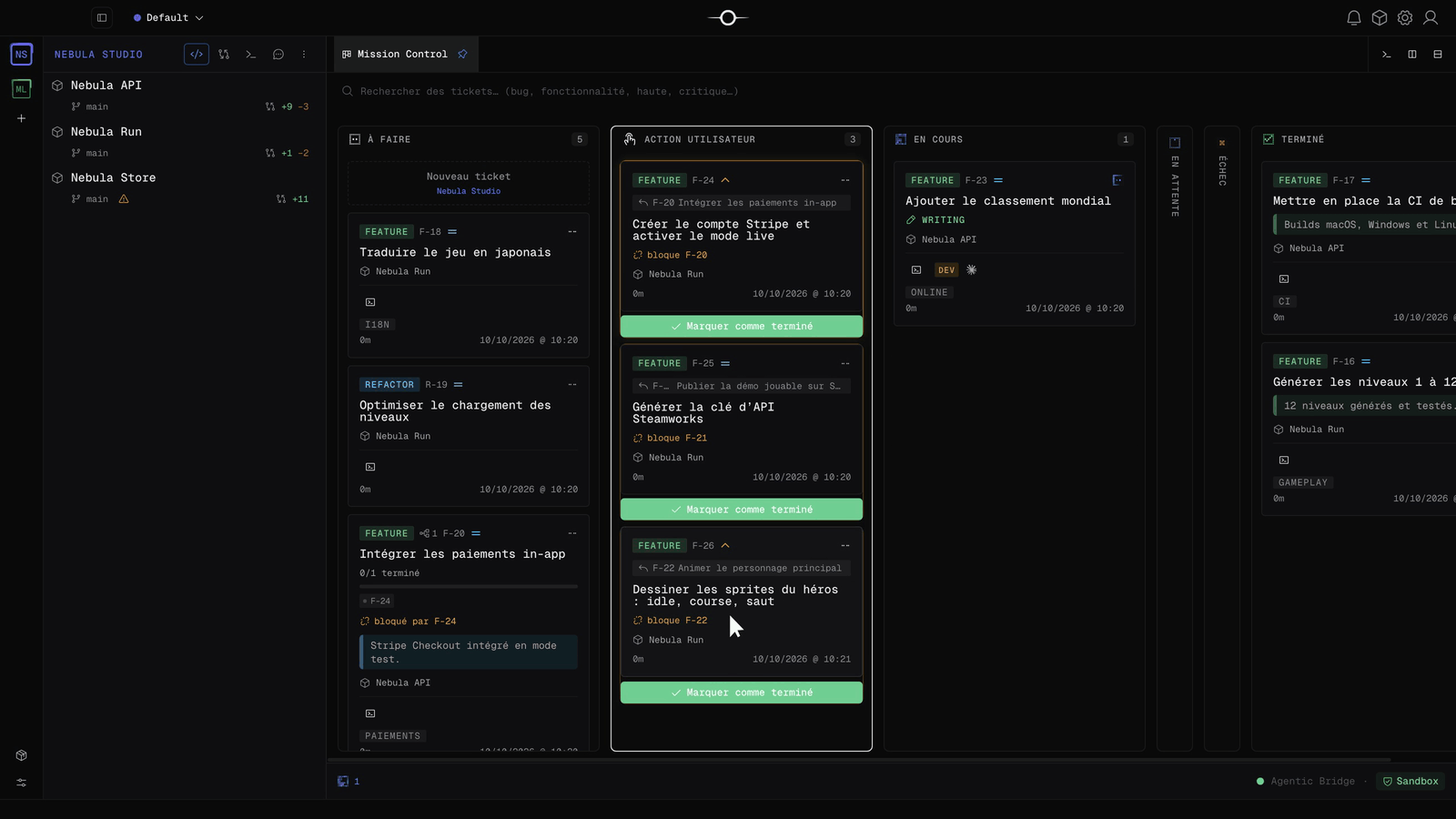Image resolution: width=1456 pixels, height=819 pixels.
Task: Click the progress bar on F-20 ticket
Action: click(469, 586)
